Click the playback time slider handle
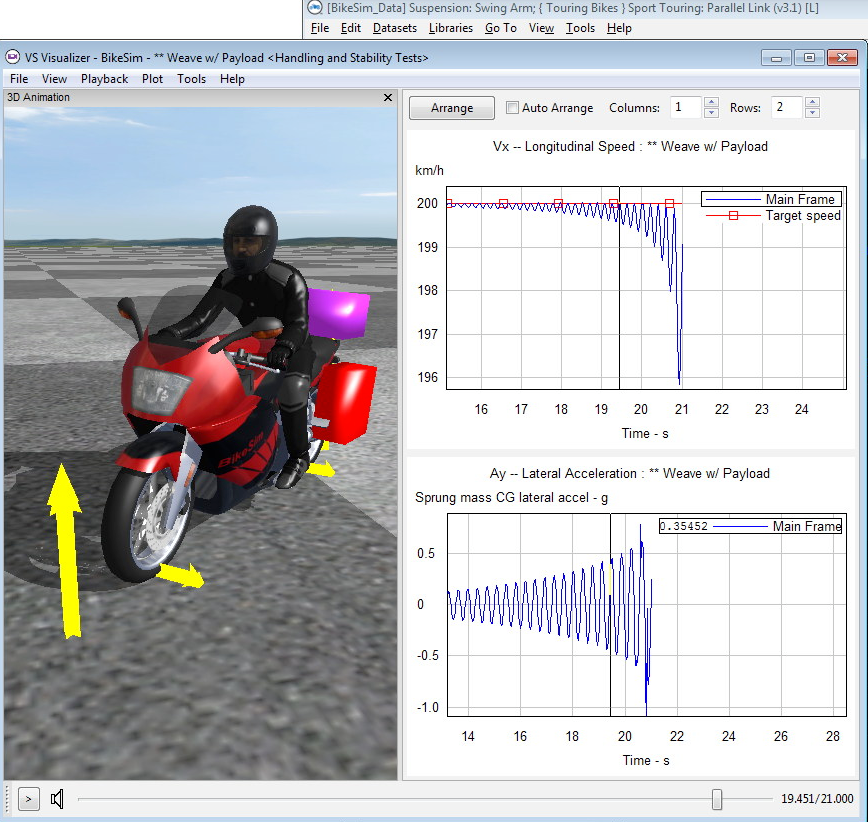 tap(717, 799)
